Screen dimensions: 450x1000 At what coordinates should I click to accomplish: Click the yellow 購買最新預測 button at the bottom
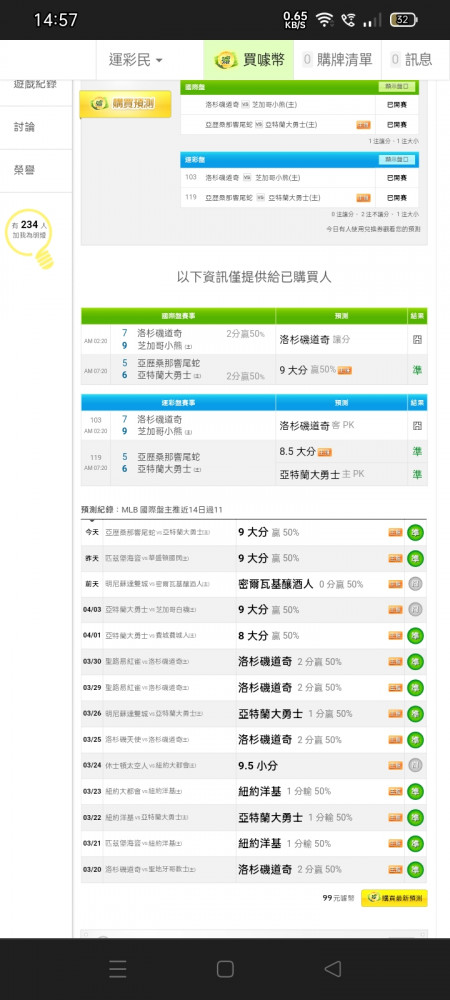click(394, 898)
